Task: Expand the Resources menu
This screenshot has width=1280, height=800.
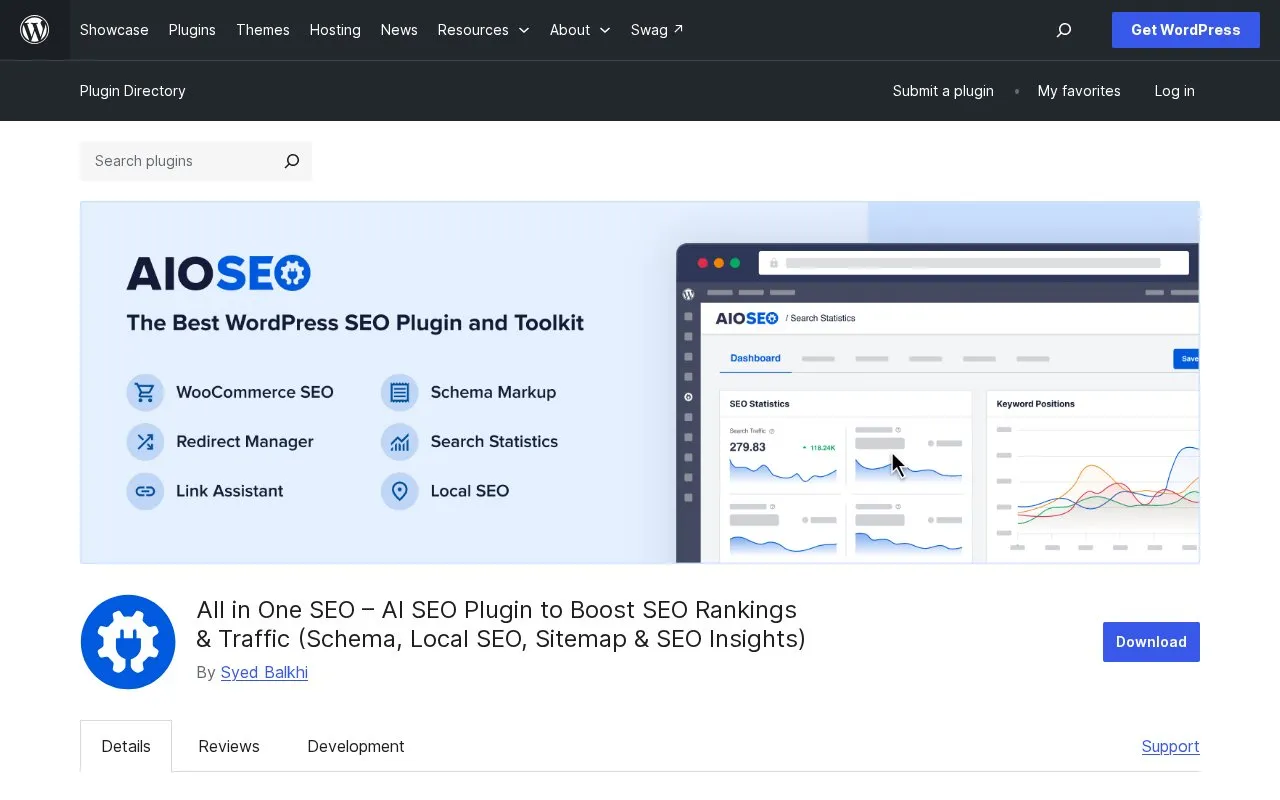Action: click(x=483, y=30)
